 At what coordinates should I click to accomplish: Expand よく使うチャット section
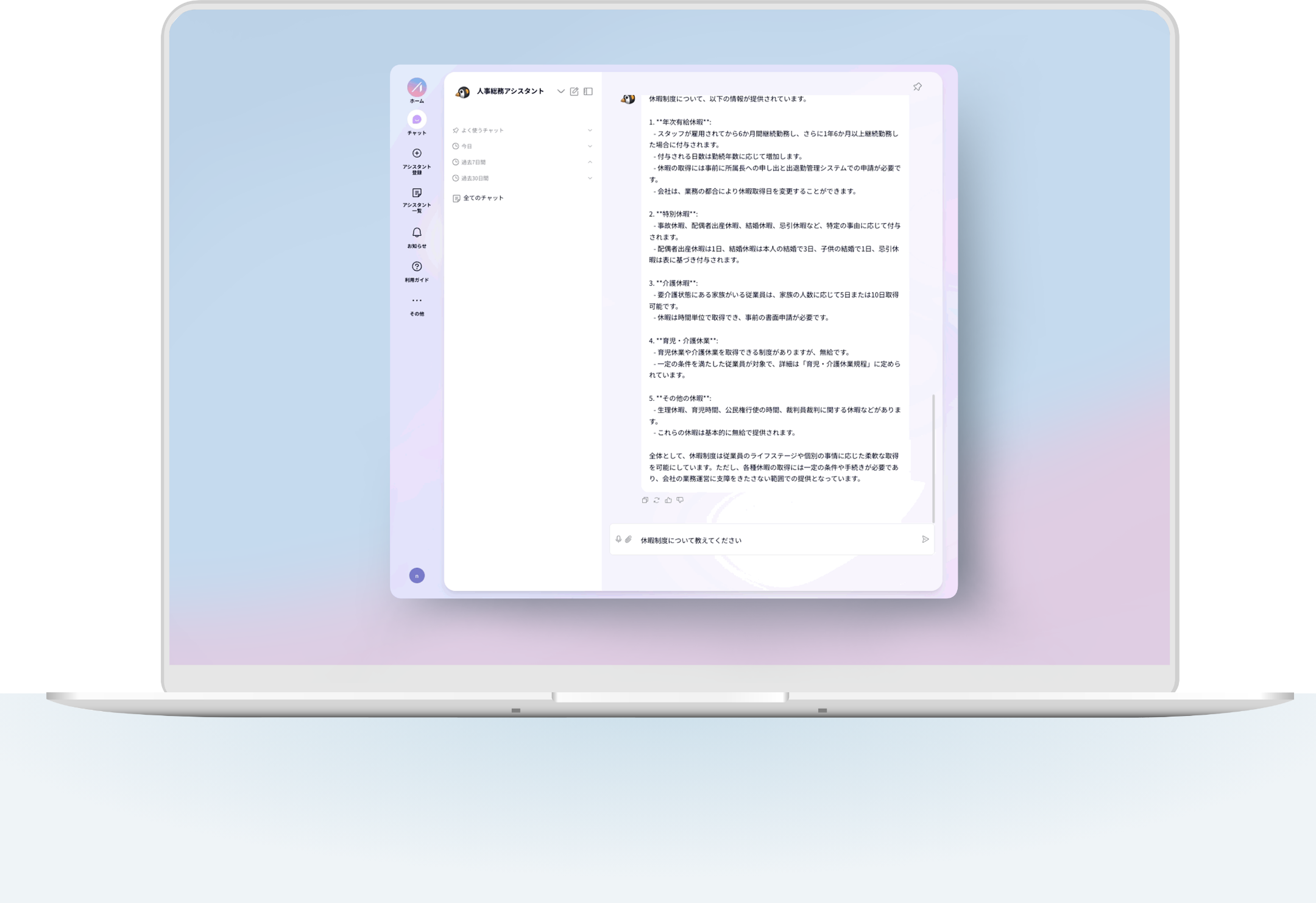pos(589,130)
